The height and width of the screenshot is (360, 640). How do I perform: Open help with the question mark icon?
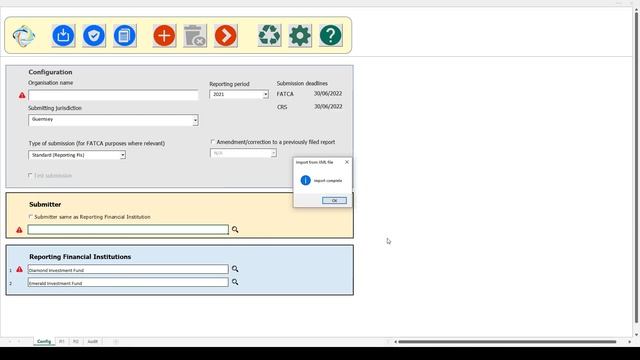tap(331, 36)
